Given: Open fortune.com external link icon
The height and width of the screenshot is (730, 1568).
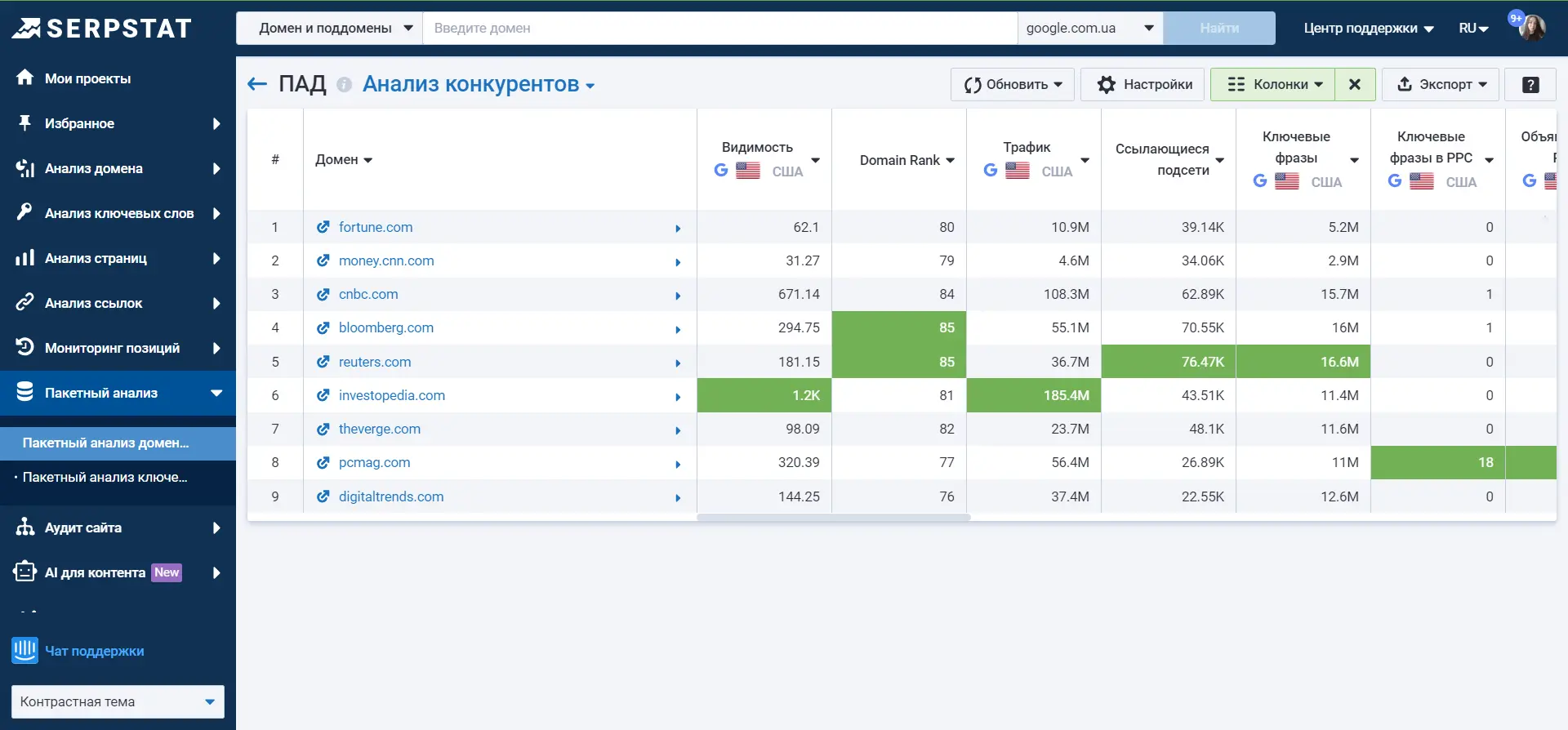Looking at the screenshot, I should 323,227.
